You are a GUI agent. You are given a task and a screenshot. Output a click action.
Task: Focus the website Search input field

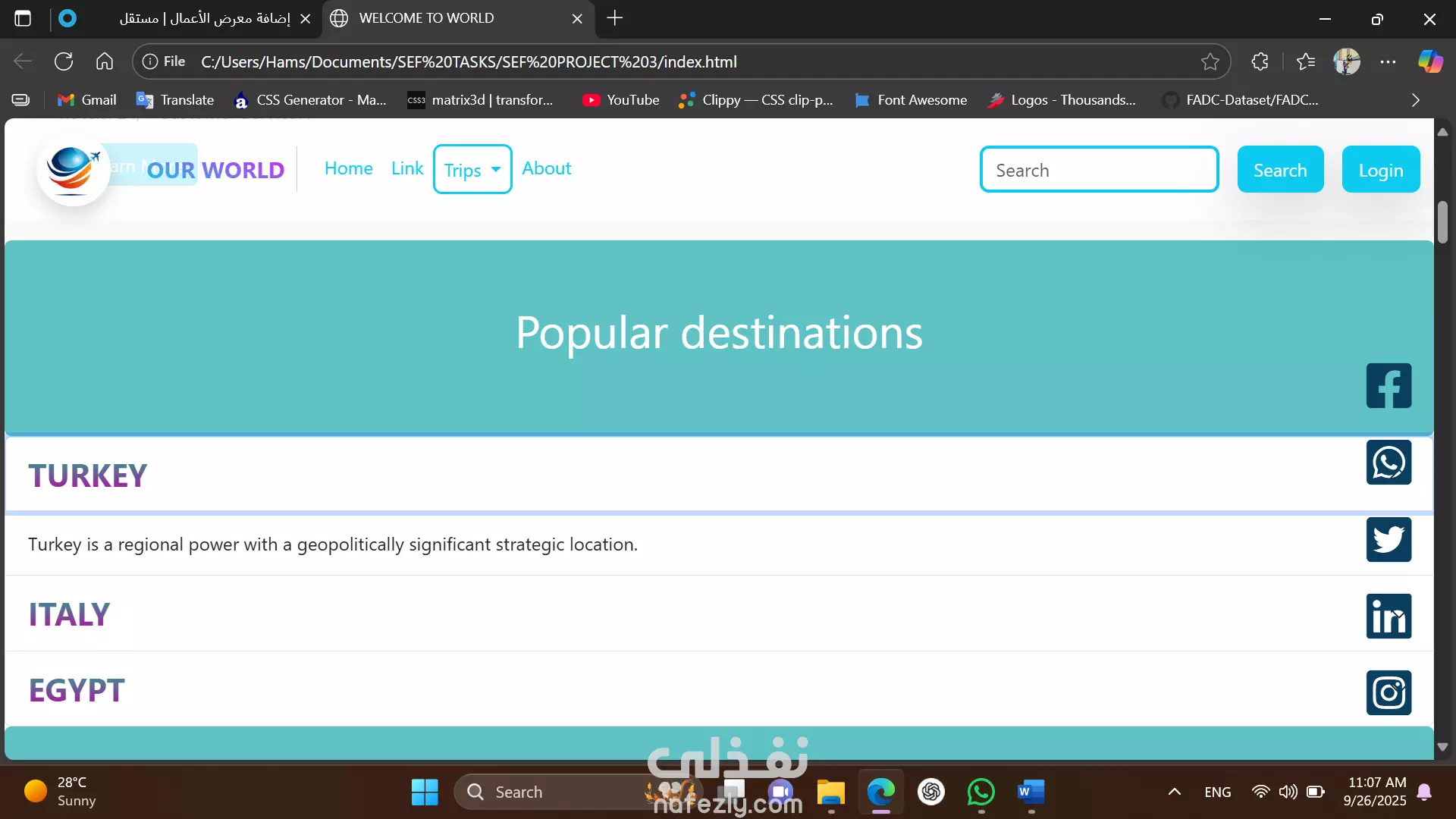point(1098,170)
